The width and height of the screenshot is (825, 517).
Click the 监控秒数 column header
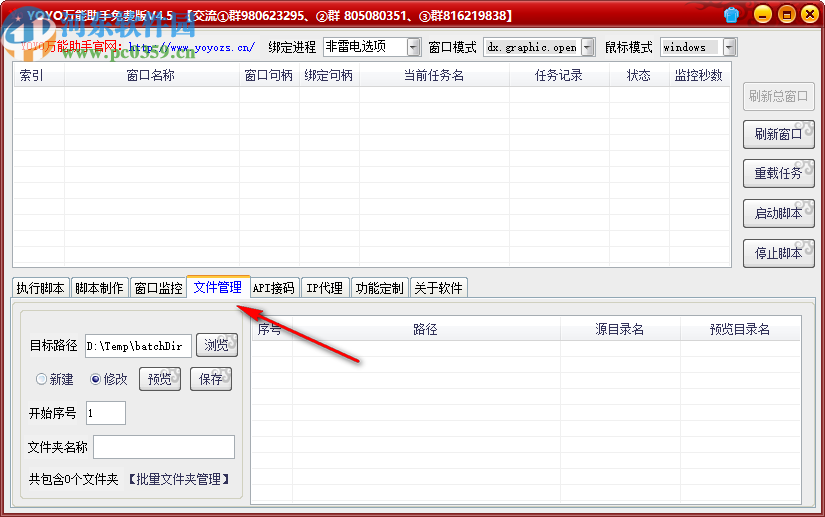click(x=699, y=76)
